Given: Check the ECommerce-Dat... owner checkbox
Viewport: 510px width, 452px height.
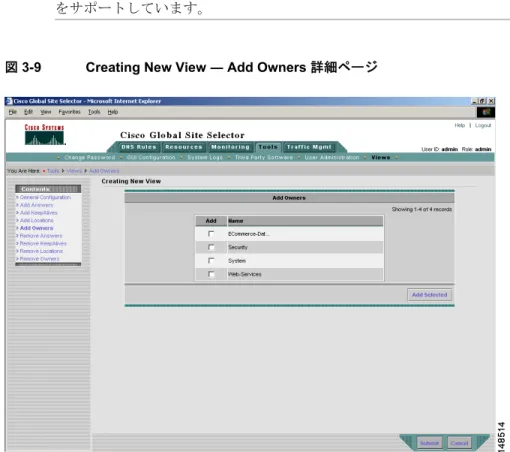Looking at the screenshot, I should 211,234.
